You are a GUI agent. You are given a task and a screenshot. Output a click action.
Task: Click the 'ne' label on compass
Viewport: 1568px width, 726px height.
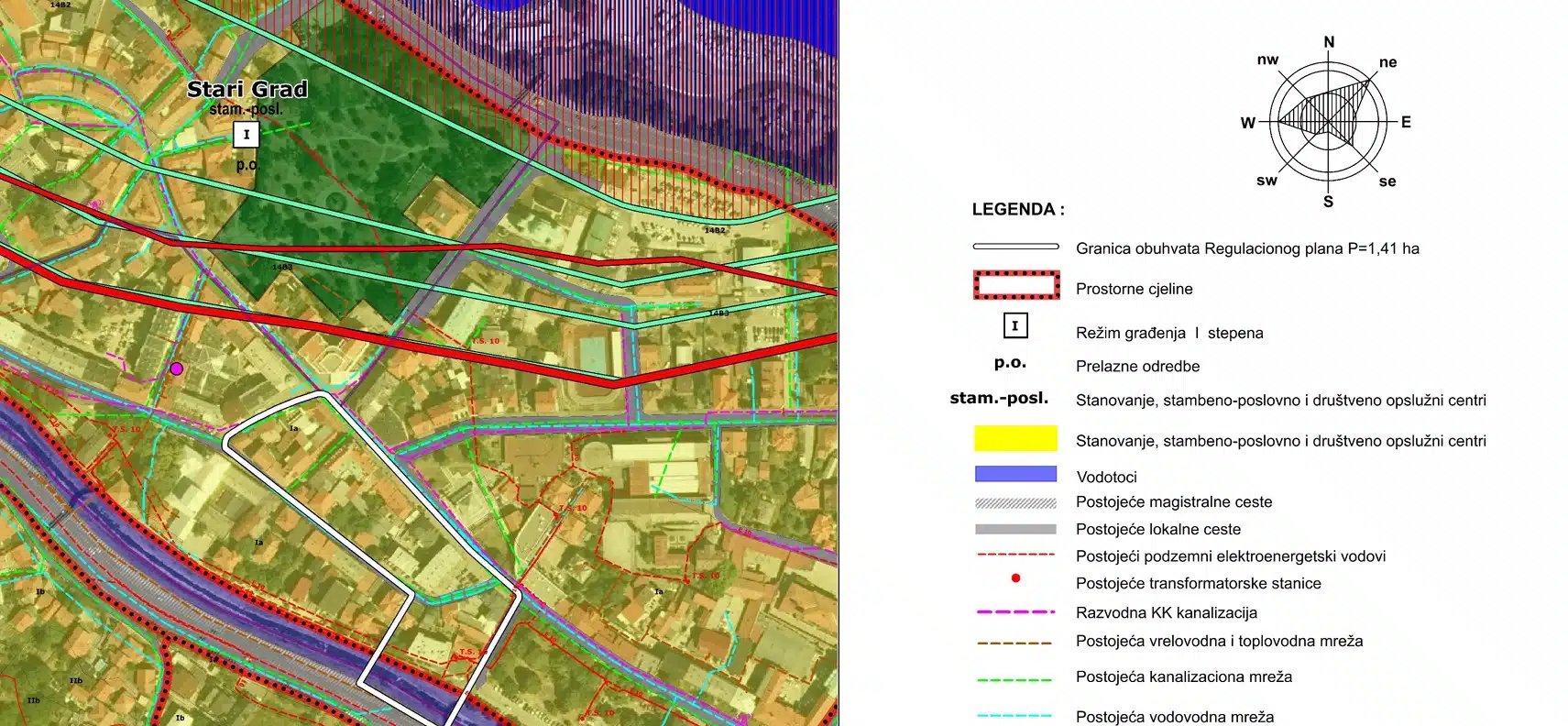click(1387, 62)
